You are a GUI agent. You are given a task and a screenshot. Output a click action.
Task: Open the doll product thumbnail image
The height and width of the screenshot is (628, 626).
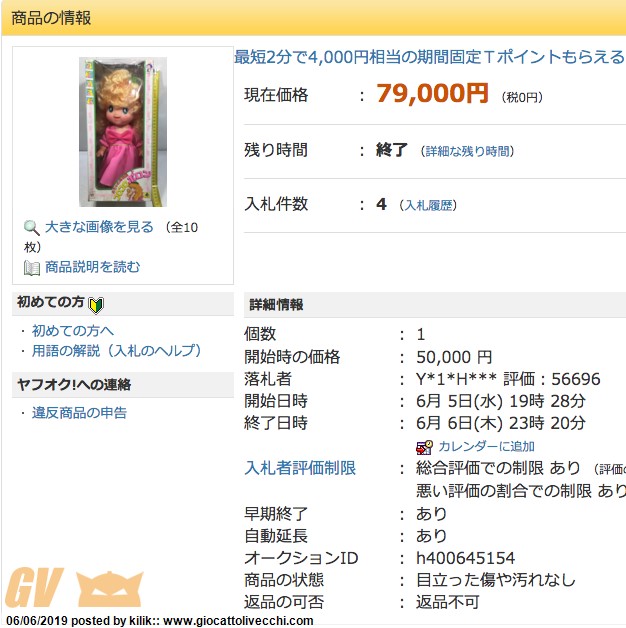pos(123,132)
